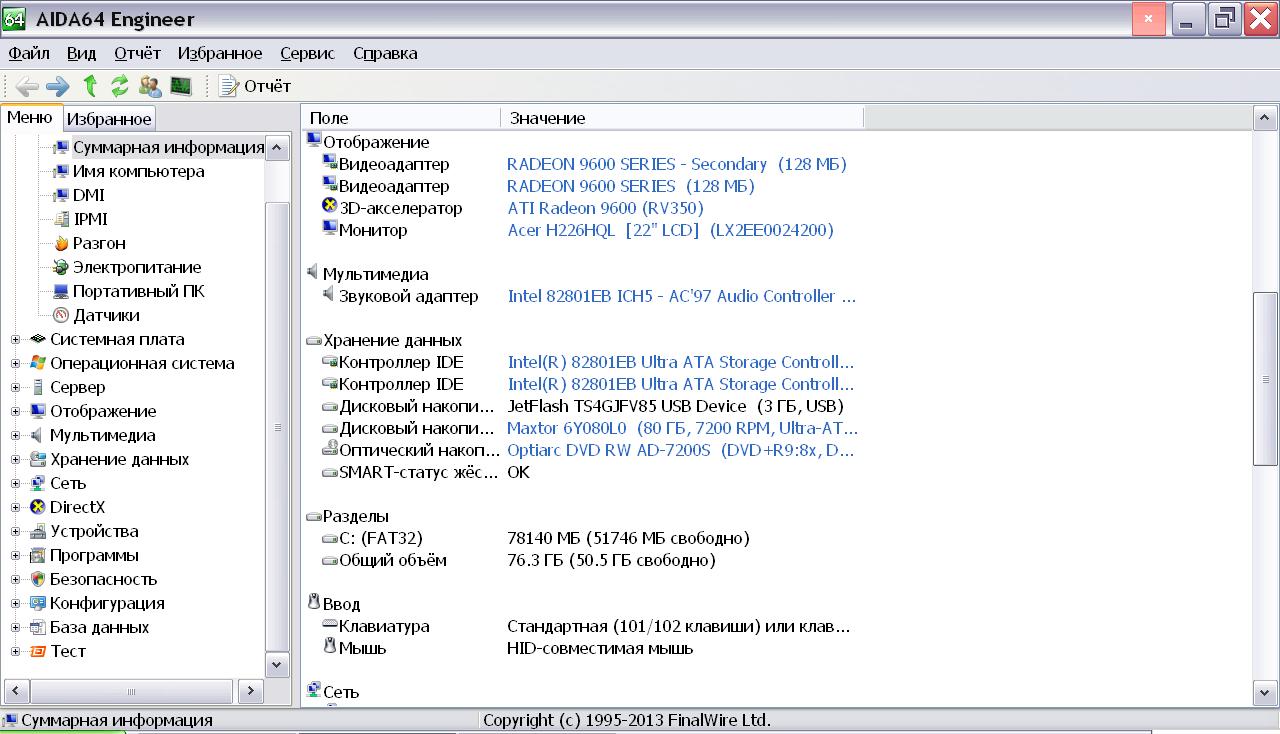
Task: Open Maxtor 6Y080L0 disk link
Action: (682, 428)
